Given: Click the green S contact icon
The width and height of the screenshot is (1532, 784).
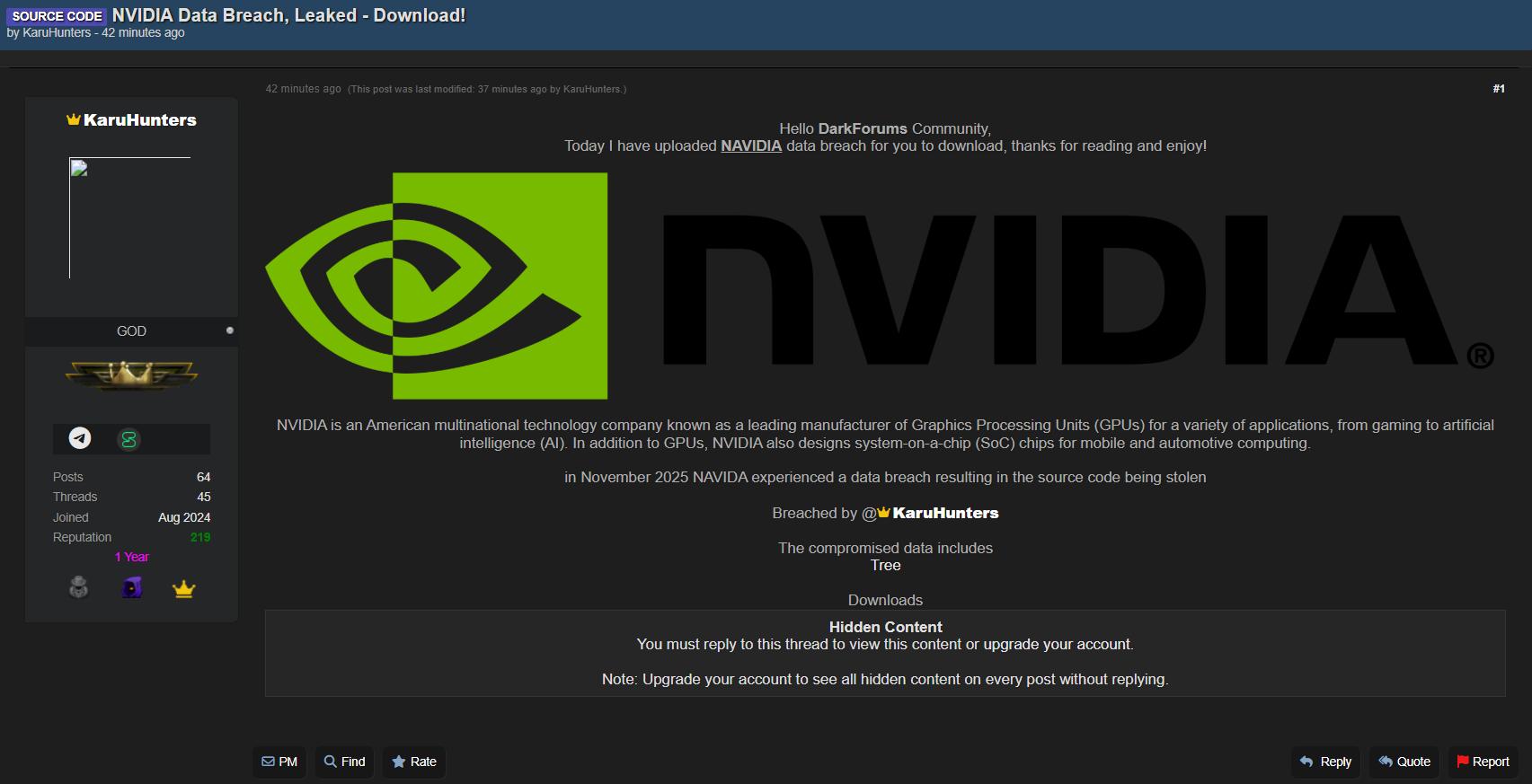Looking at the screenshot, I should point(128,439).
